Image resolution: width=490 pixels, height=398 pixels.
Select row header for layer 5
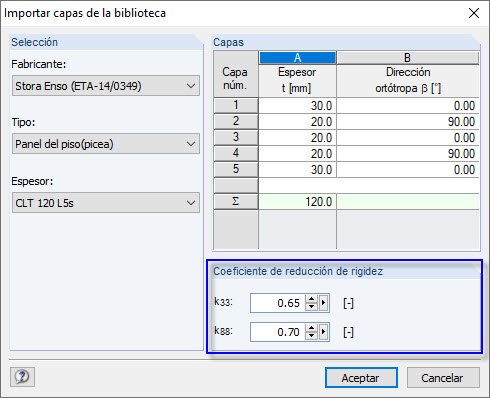pos(236,169)
